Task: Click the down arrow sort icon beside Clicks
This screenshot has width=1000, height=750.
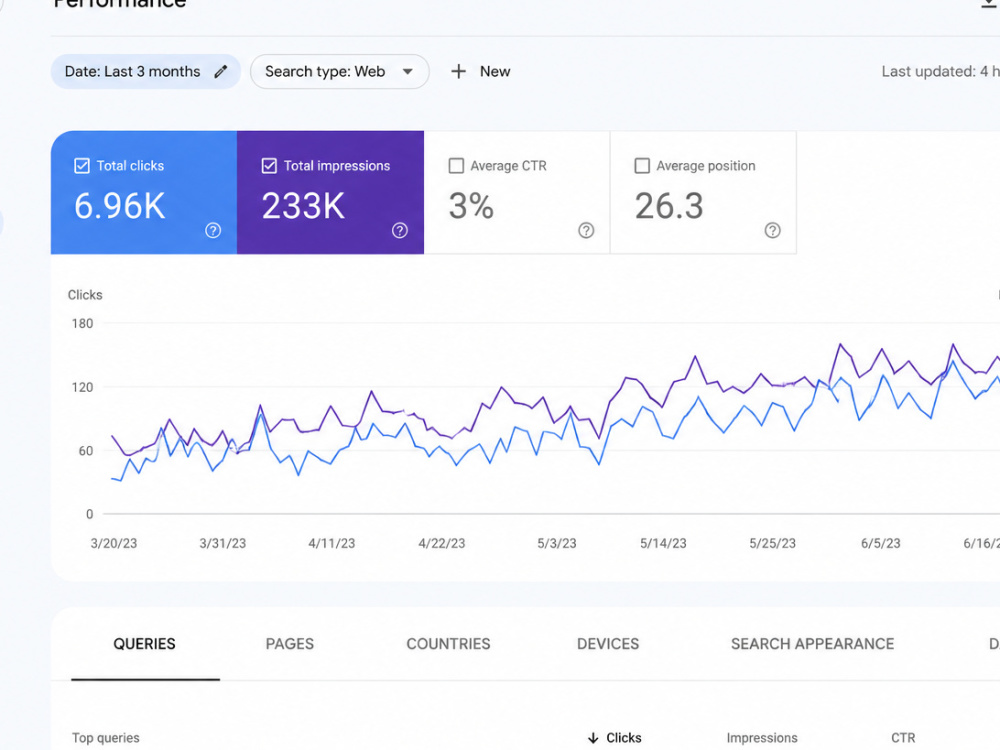Action: [x=593, y=738]
